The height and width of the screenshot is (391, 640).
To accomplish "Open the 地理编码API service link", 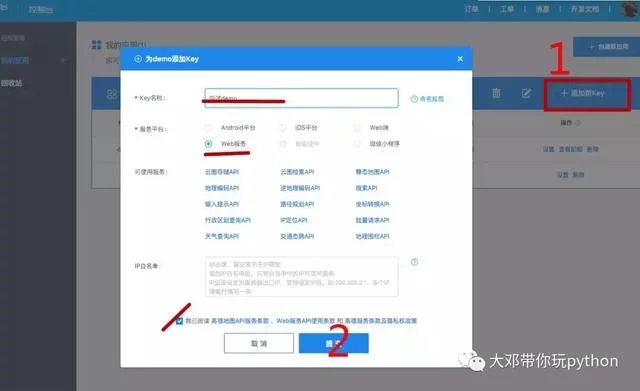I will (x=222, y=188).
